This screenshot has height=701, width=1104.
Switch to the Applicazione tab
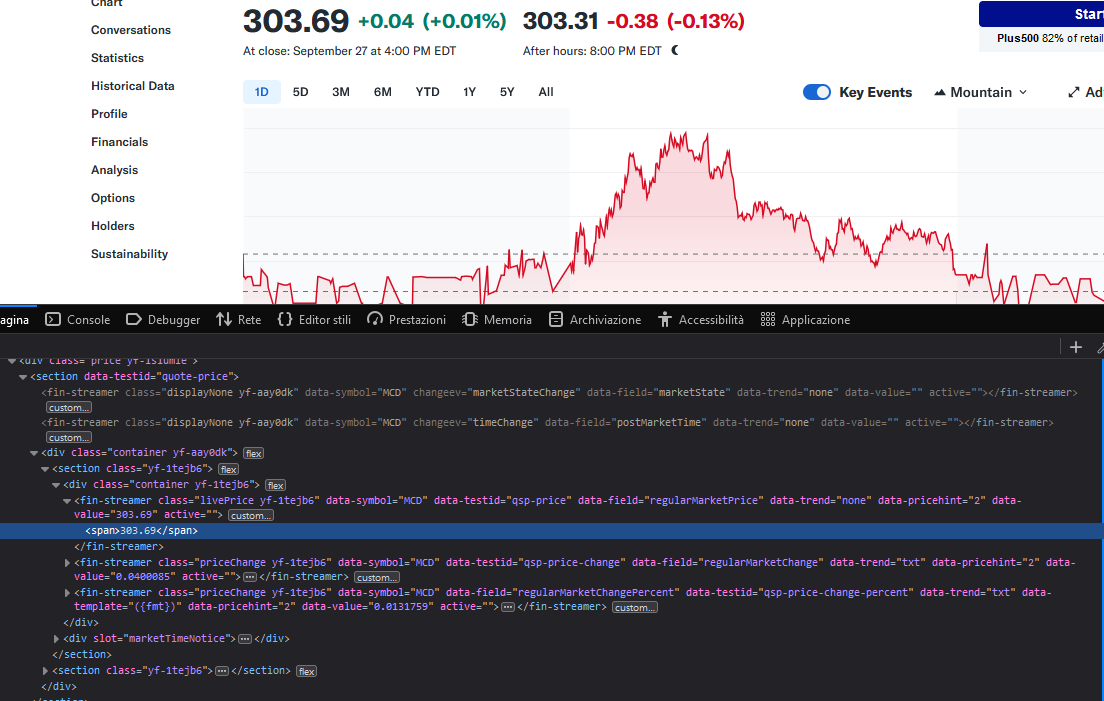pyautogui.click(x=805, y=320)
